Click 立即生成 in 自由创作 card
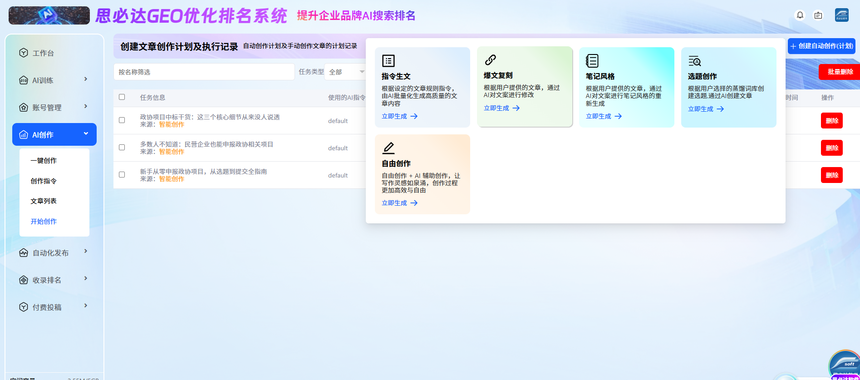Image resolution: width=860 pixels, height=380 pixels. tap(400, 203)
